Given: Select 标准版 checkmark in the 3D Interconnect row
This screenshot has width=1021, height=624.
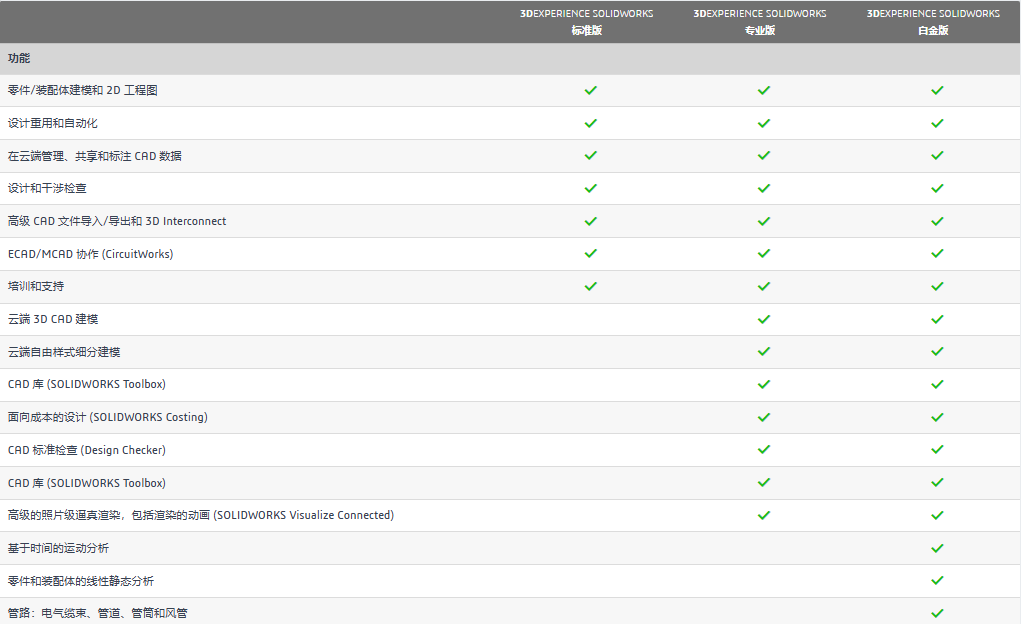Looking at the screenshot, I should point(591,221).
